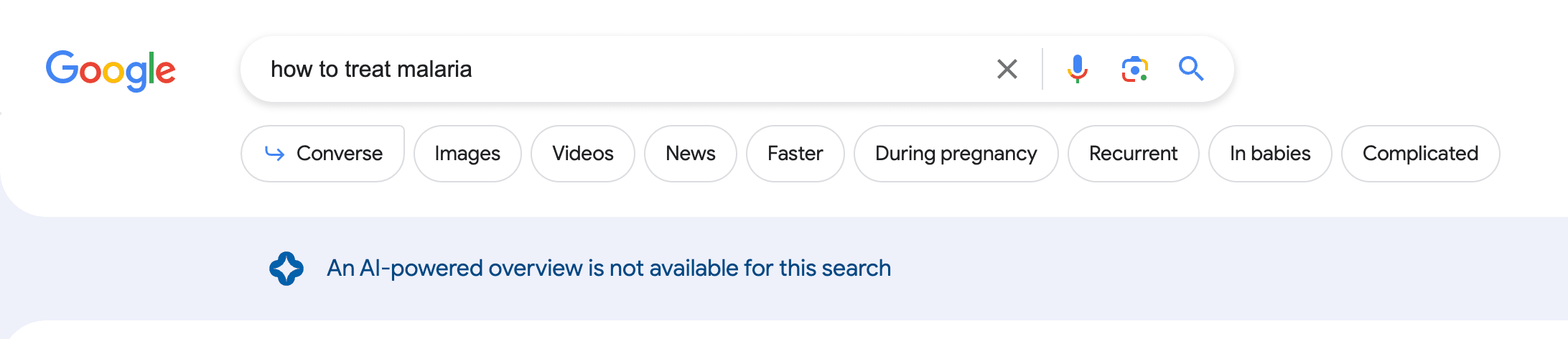Open Google Lens image search
This screenshot has width=1568, height=339.
coord(1134,69)
